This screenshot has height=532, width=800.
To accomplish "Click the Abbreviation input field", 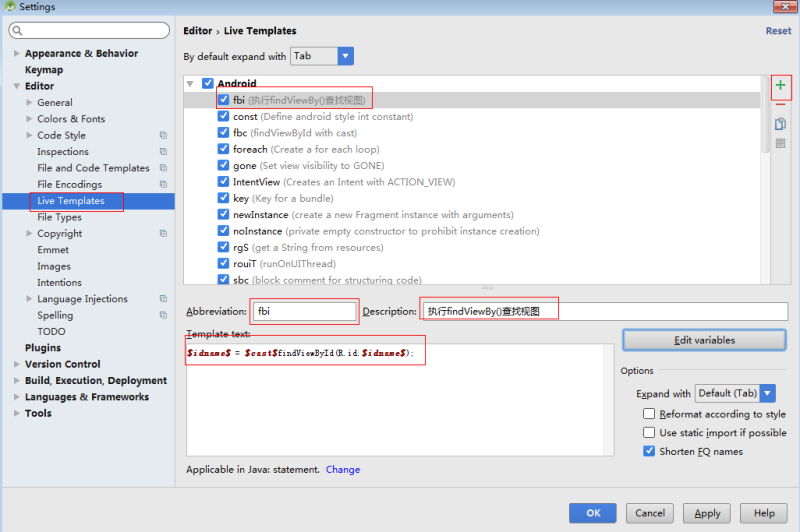I will pyautogui.click(x=305, y=311).
